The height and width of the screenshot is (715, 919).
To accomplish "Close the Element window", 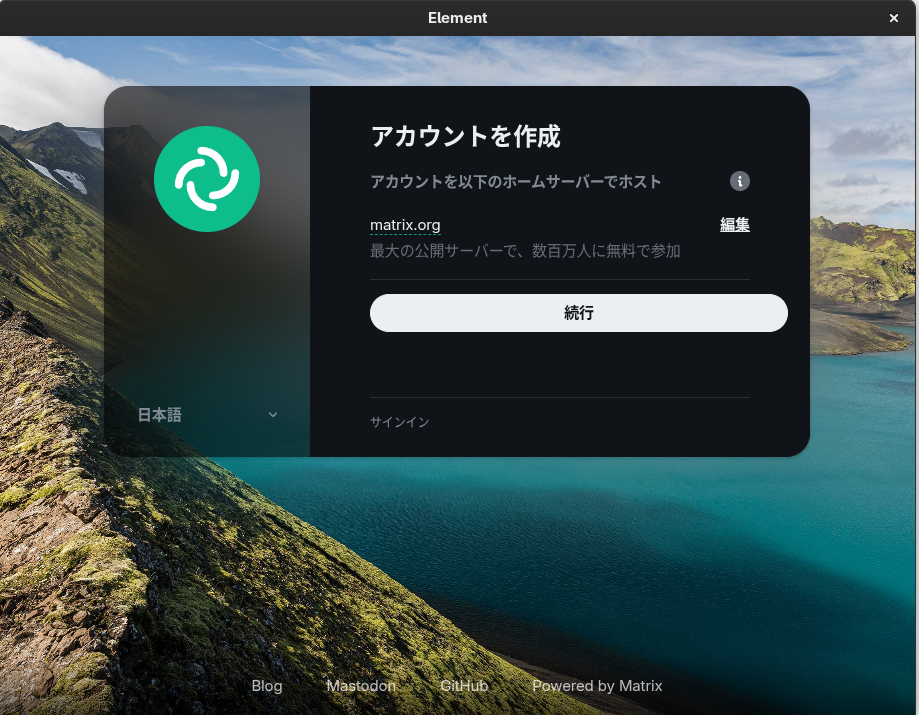I will (894, 18).
